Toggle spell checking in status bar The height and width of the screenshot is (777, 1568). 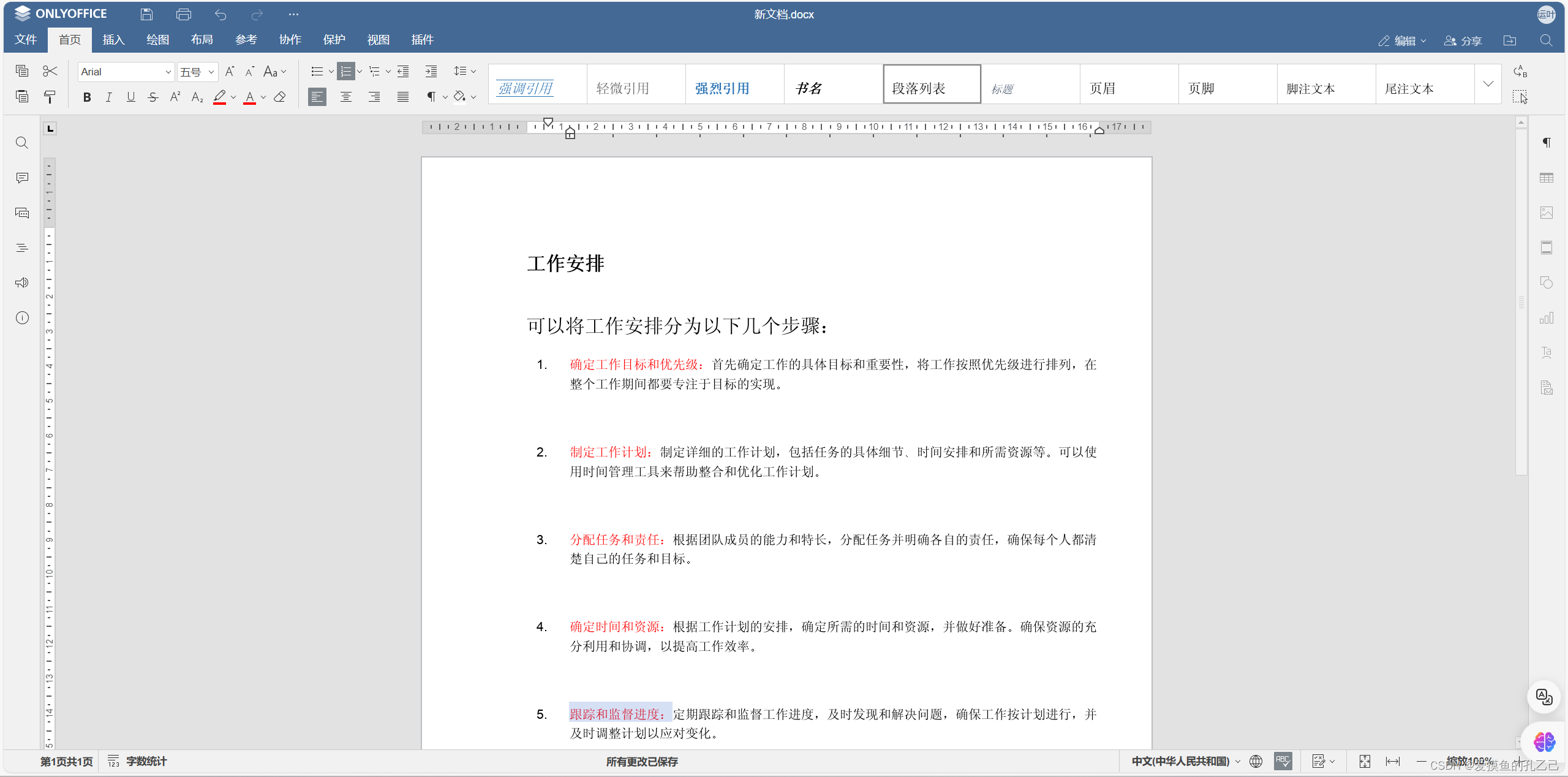coord(1283,761)
